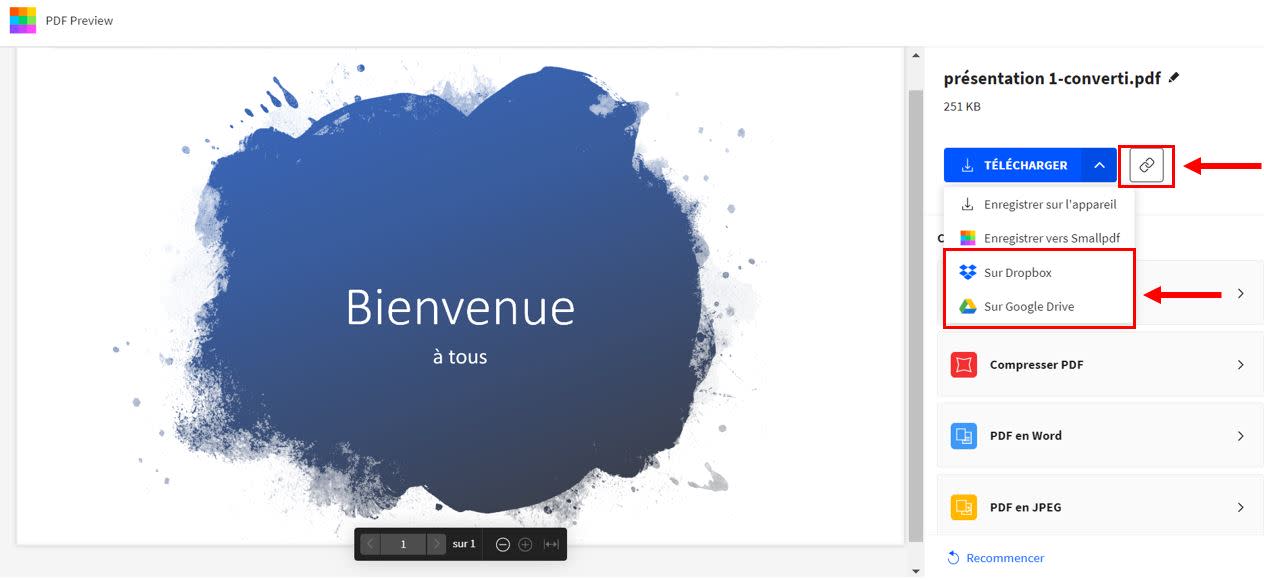Select Enregistrer vers Smallpdf option

(1039, 238)
